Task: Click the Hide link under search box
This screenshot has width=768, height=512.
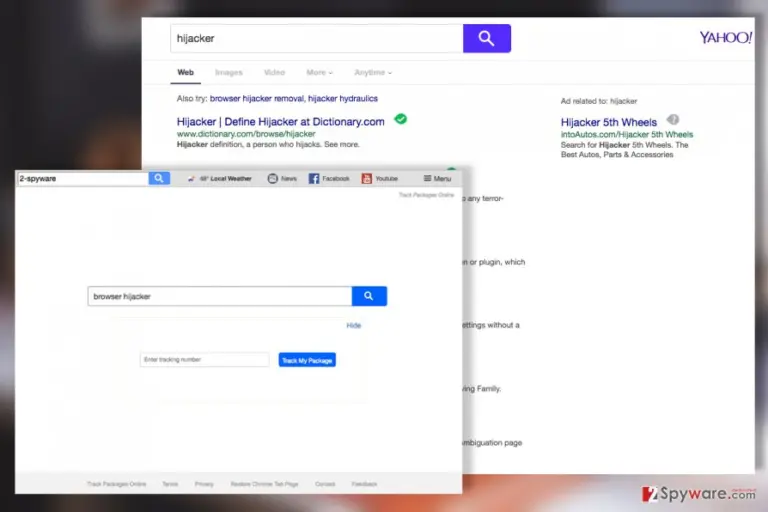Action: [354, 325]
